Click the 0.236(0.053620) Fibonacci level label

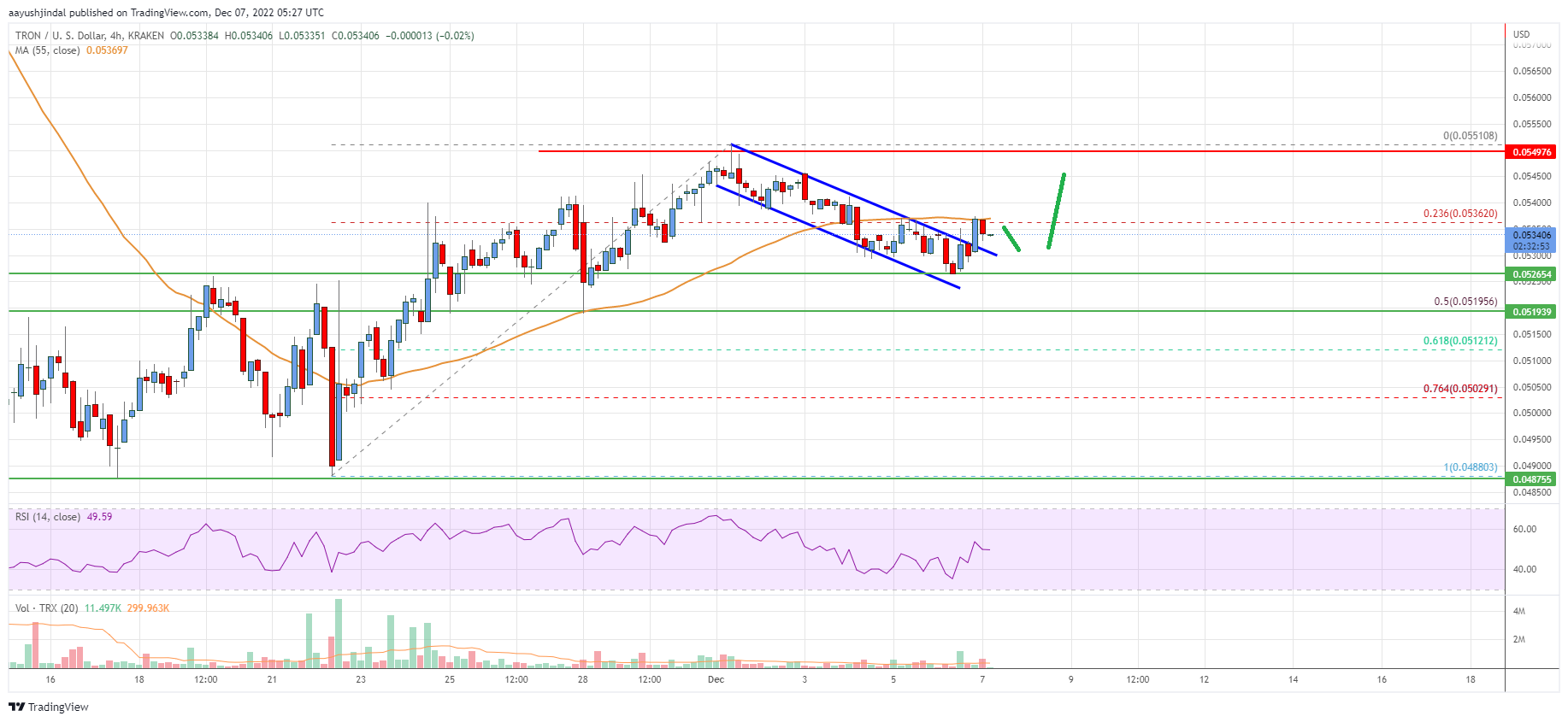pos(1460,214)
